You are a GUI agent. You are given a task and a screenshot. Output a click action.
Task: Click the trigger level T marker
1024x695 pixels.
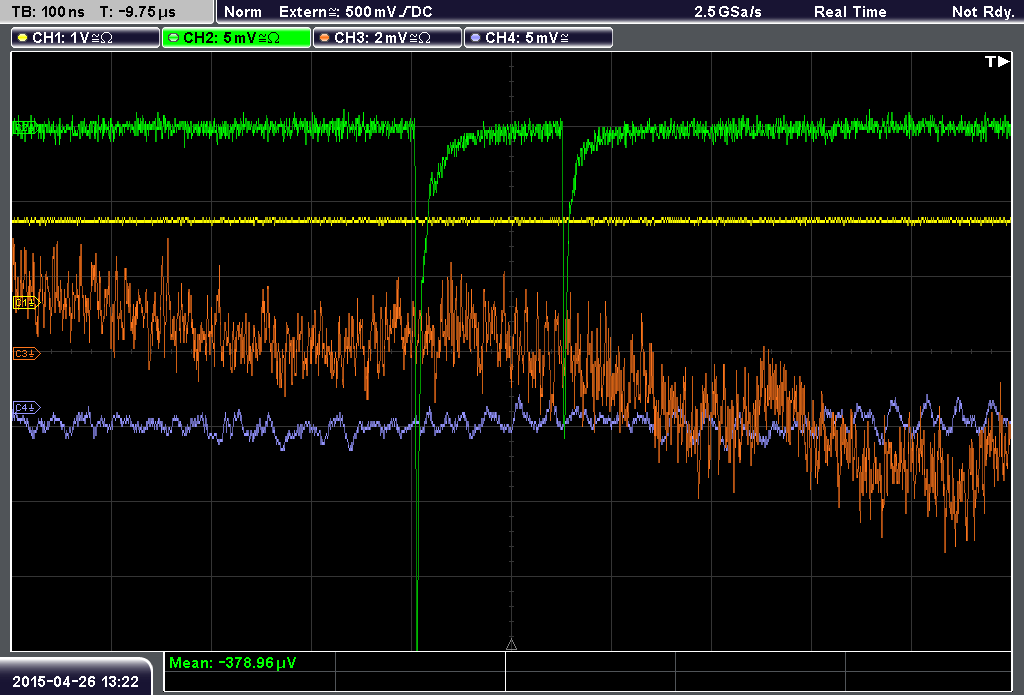pyautogui.click(x=997, y=61)
